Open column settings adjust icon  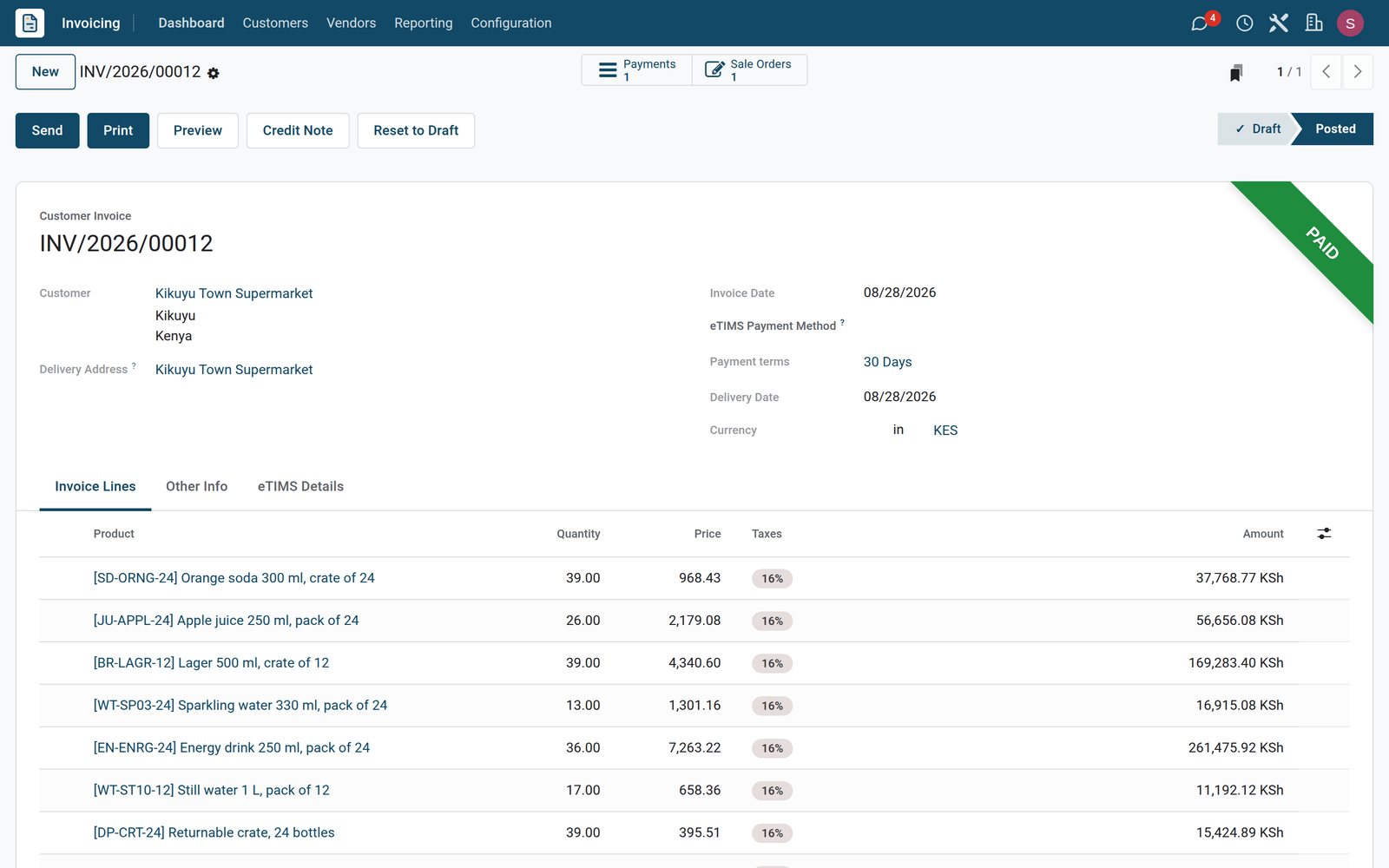1324,534
